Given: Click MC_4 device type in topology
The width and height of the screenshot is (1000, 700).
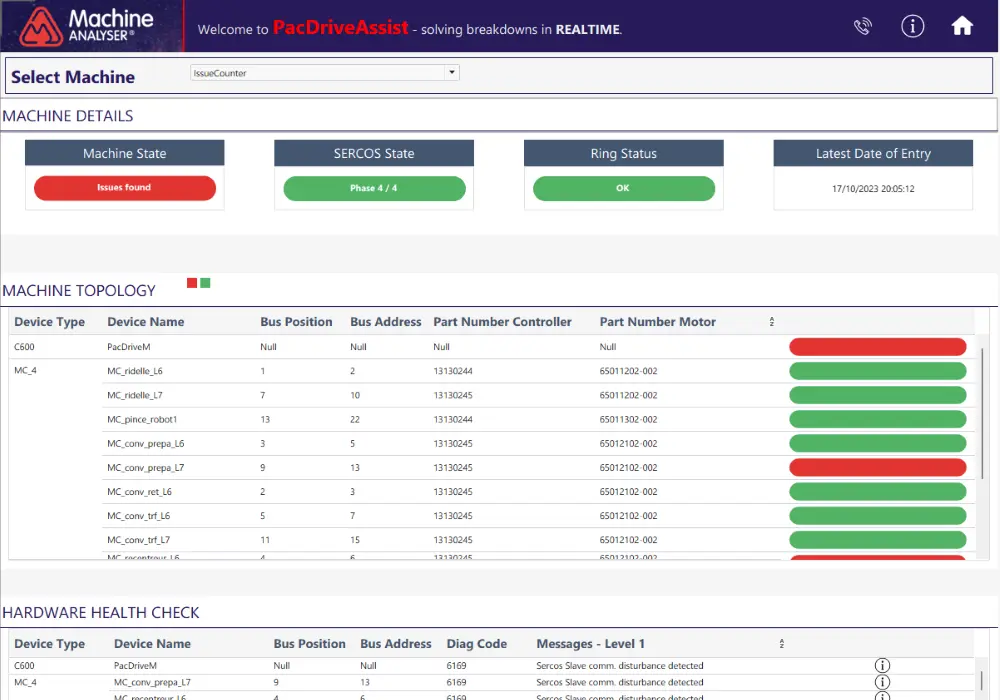Looking at the screenshot, I should (26, 370).
